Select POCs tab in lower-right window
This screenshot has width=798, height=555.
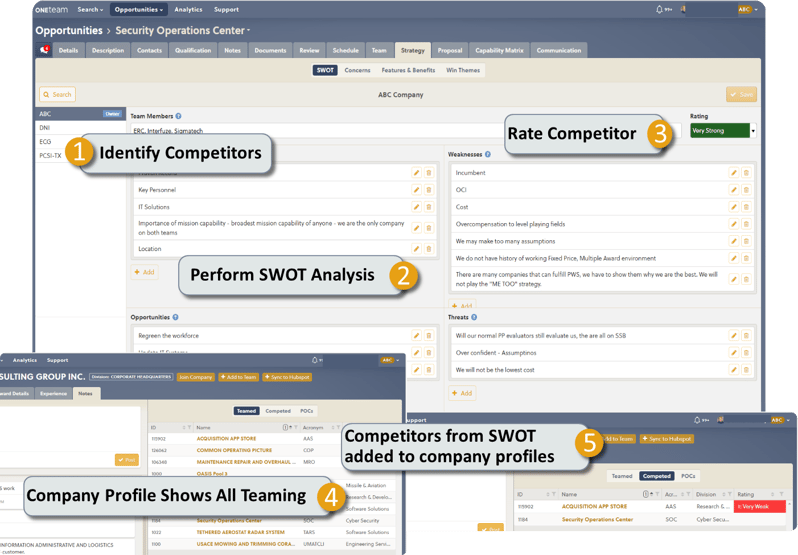[x=688, y=476]
